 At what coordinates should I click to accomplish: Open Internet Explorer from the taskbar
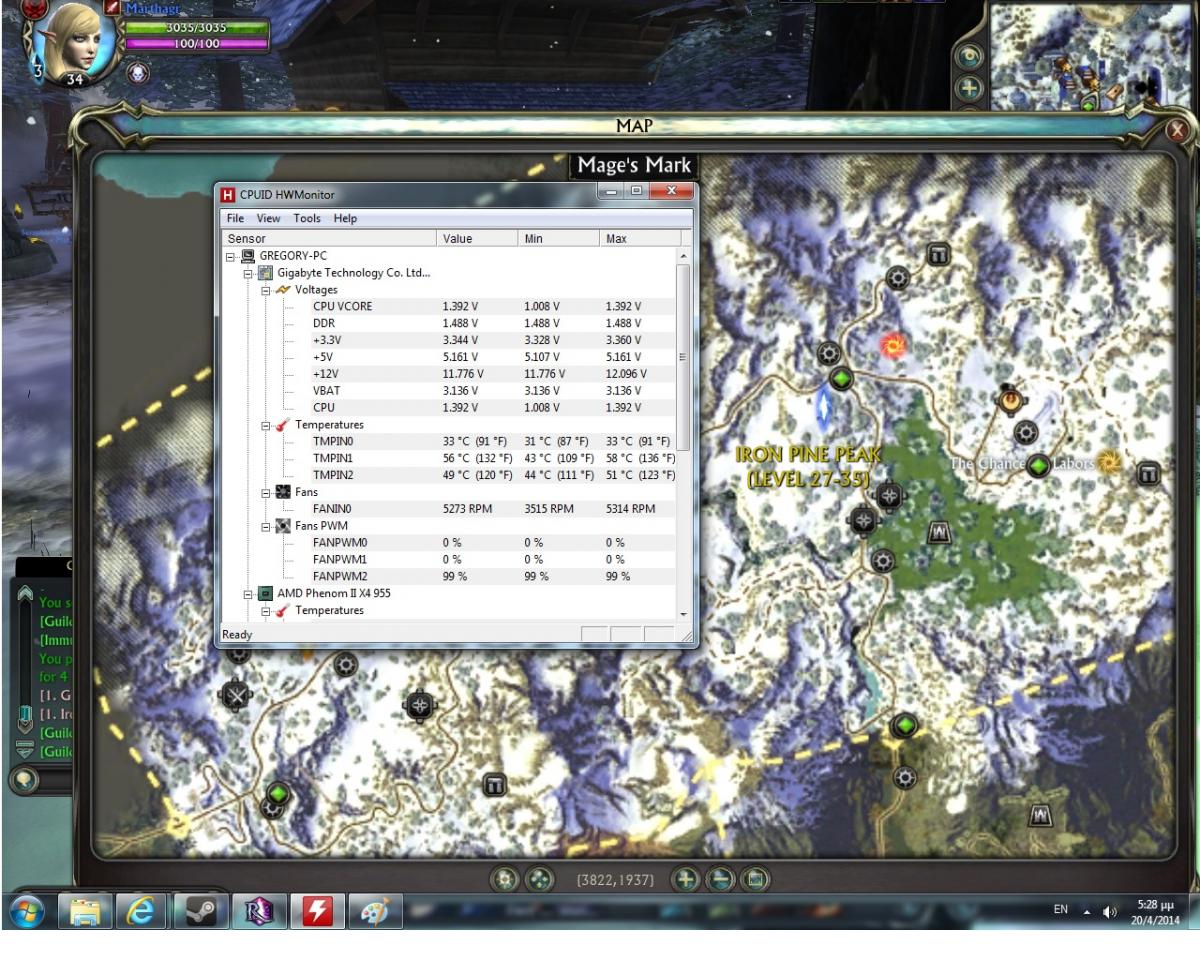(x=143, y=912)
